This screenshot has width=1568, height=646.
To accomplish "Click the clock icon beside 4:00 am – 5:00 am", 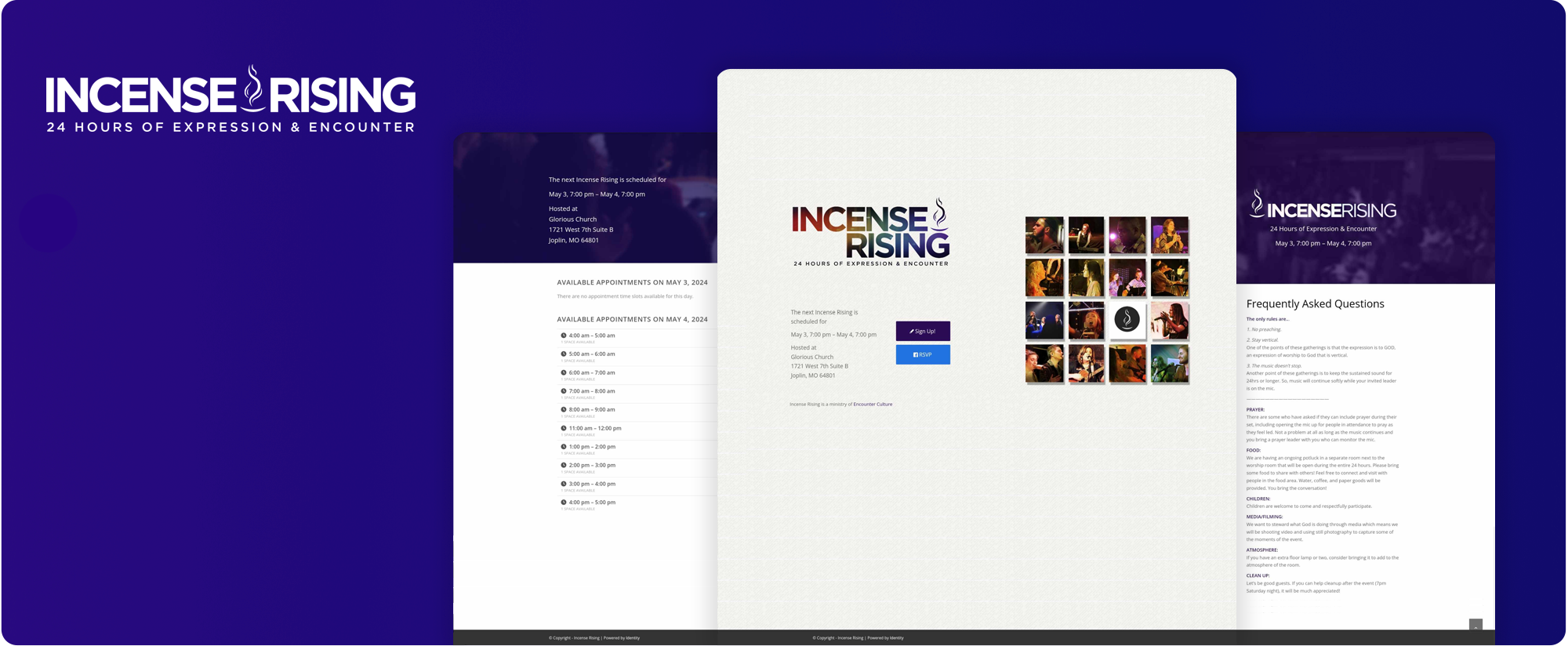I will pos(563,336).
